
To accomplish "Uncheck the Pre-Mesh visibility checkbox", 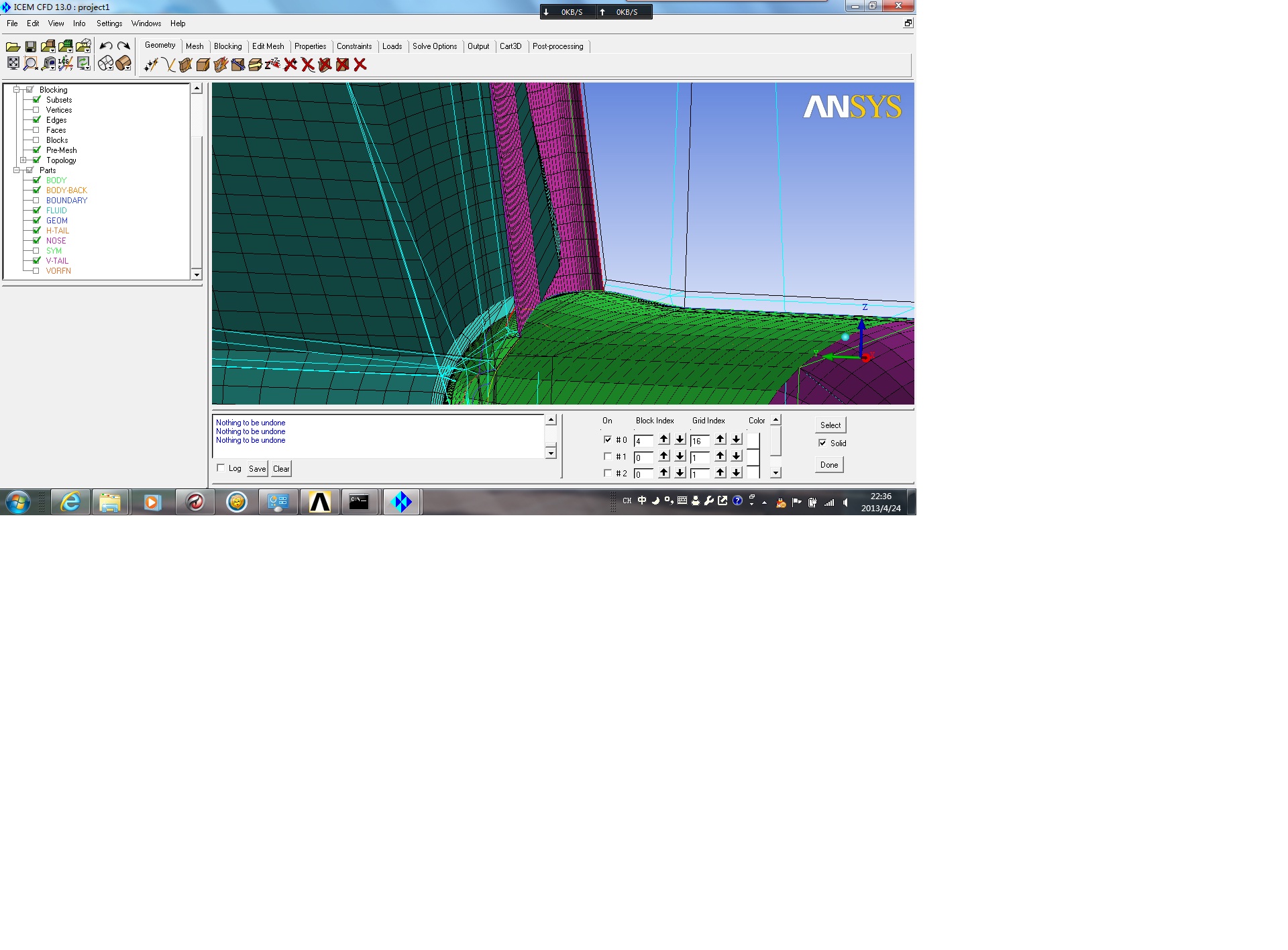I will click(x=36, y=150).
